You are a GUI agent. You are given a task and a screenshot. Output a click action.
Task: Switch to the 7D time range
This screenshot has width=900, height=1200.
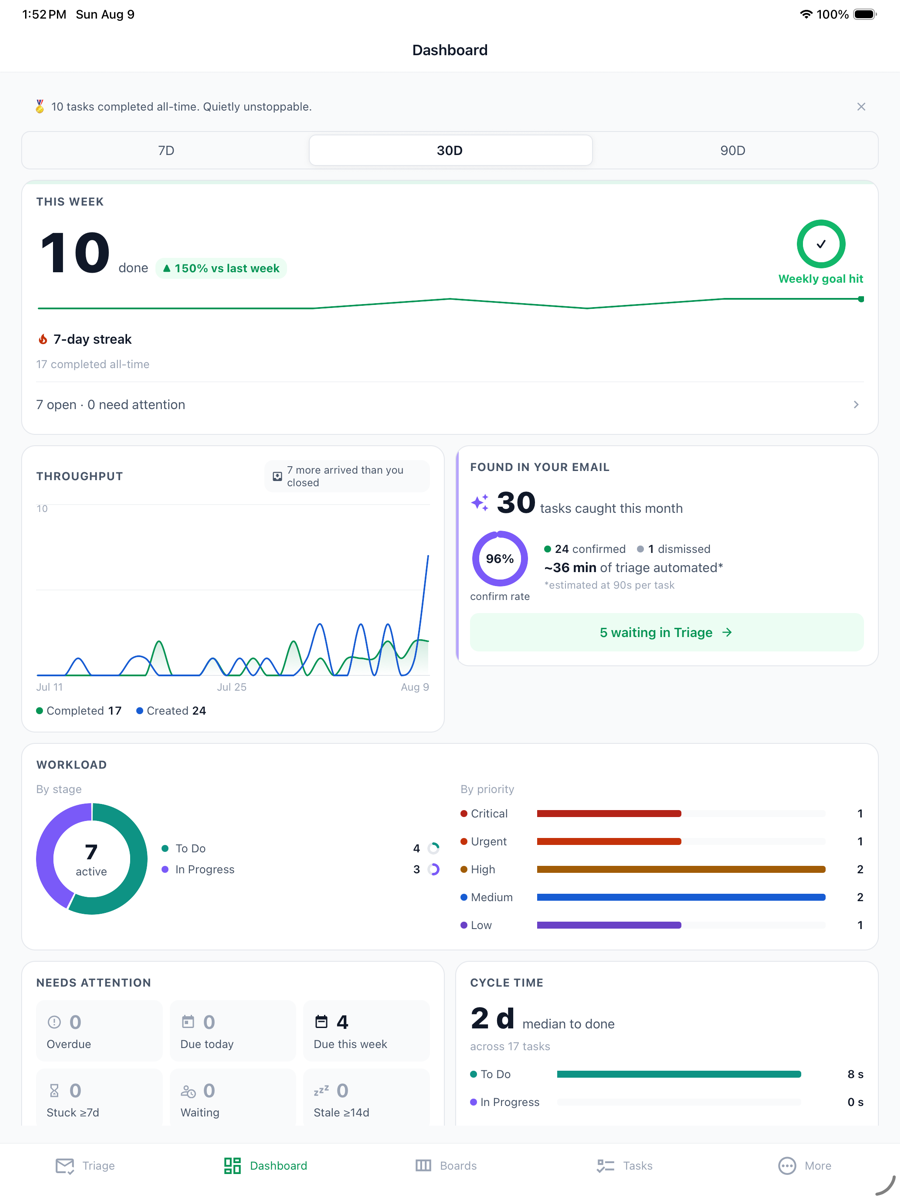[x=166, y=151]
